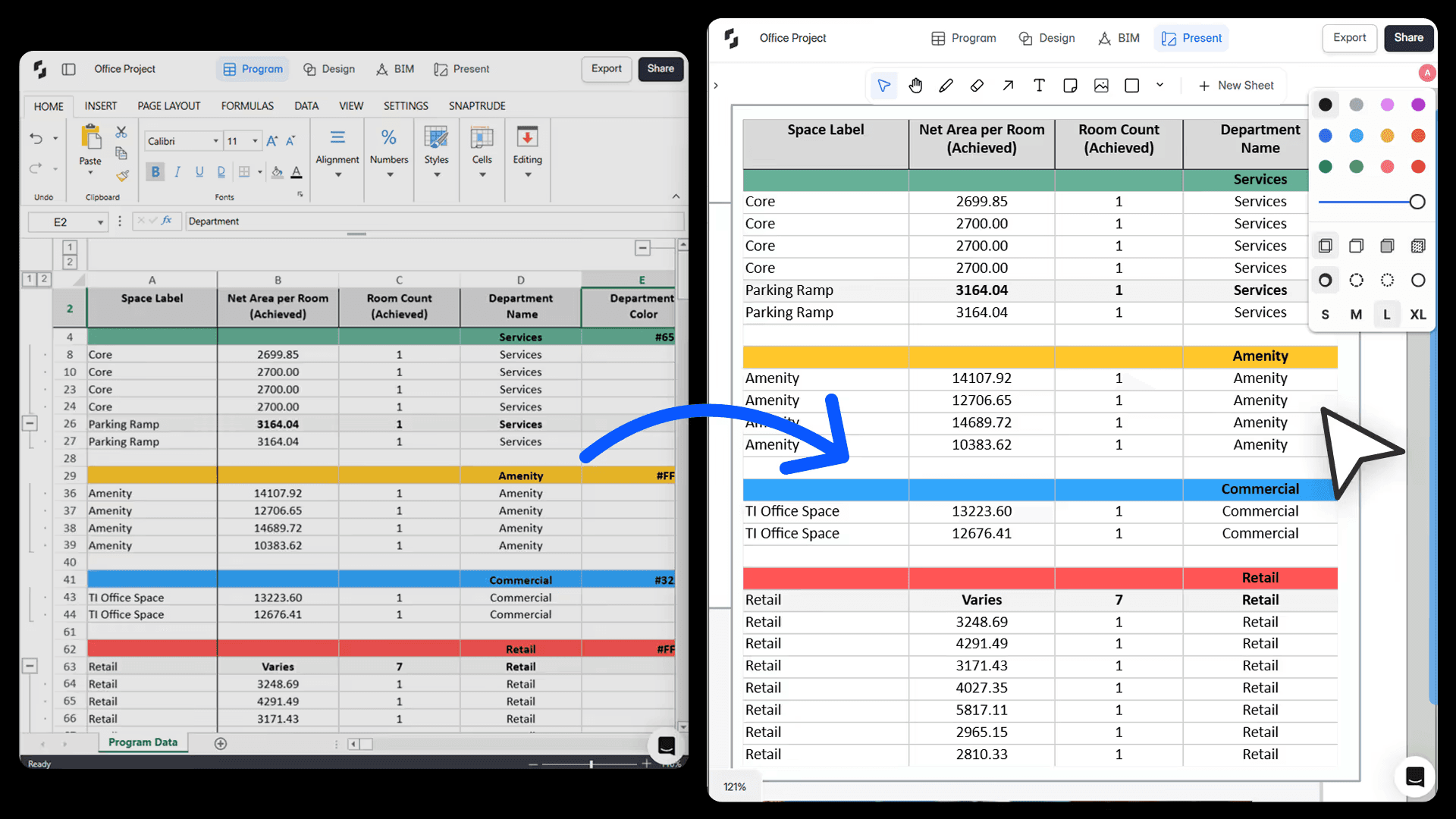Image resolution: width=1456 pixels, height=819 pixels.
Task: Select the sticky note tool
Action: point(1070,85)
